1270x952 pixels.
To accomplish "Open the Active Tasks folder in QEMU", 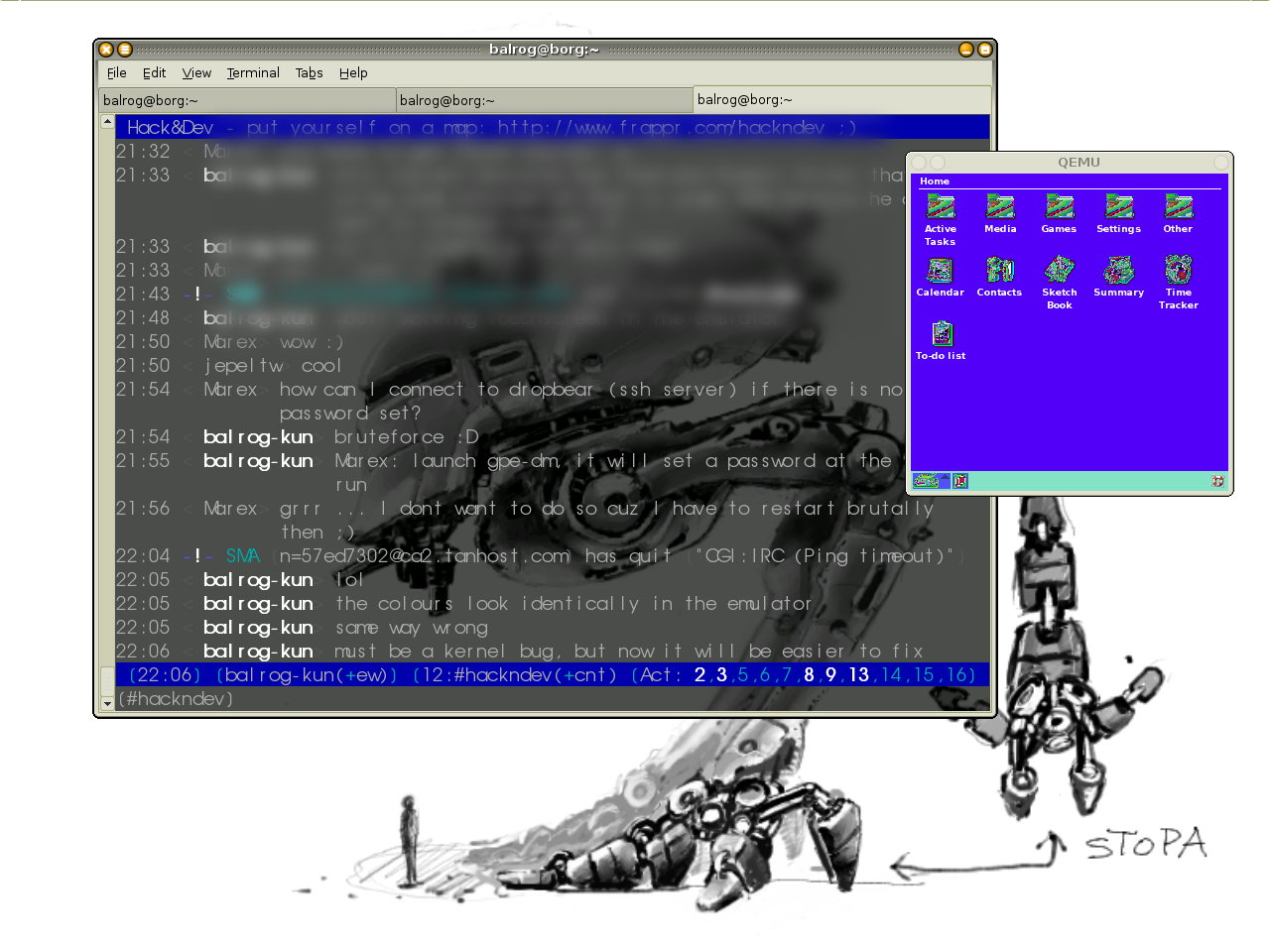I will pos(940,219).
